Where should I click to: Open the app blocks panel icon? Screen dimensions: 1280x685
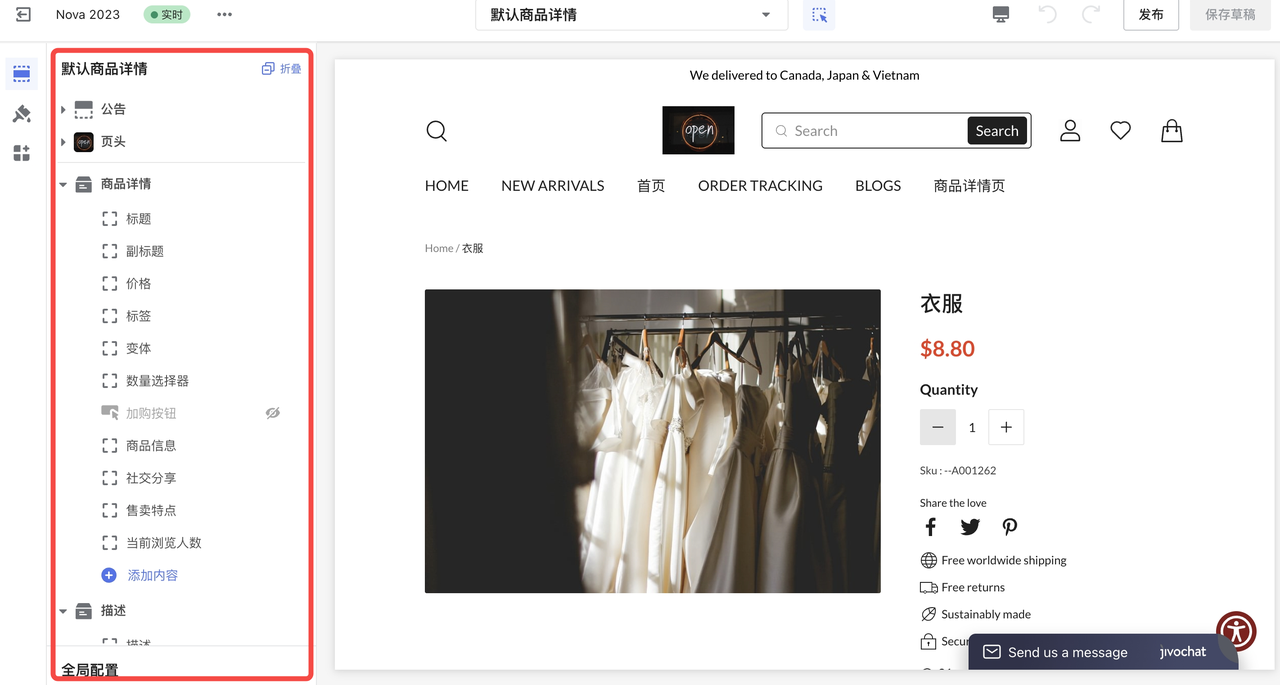click(21, 153)
